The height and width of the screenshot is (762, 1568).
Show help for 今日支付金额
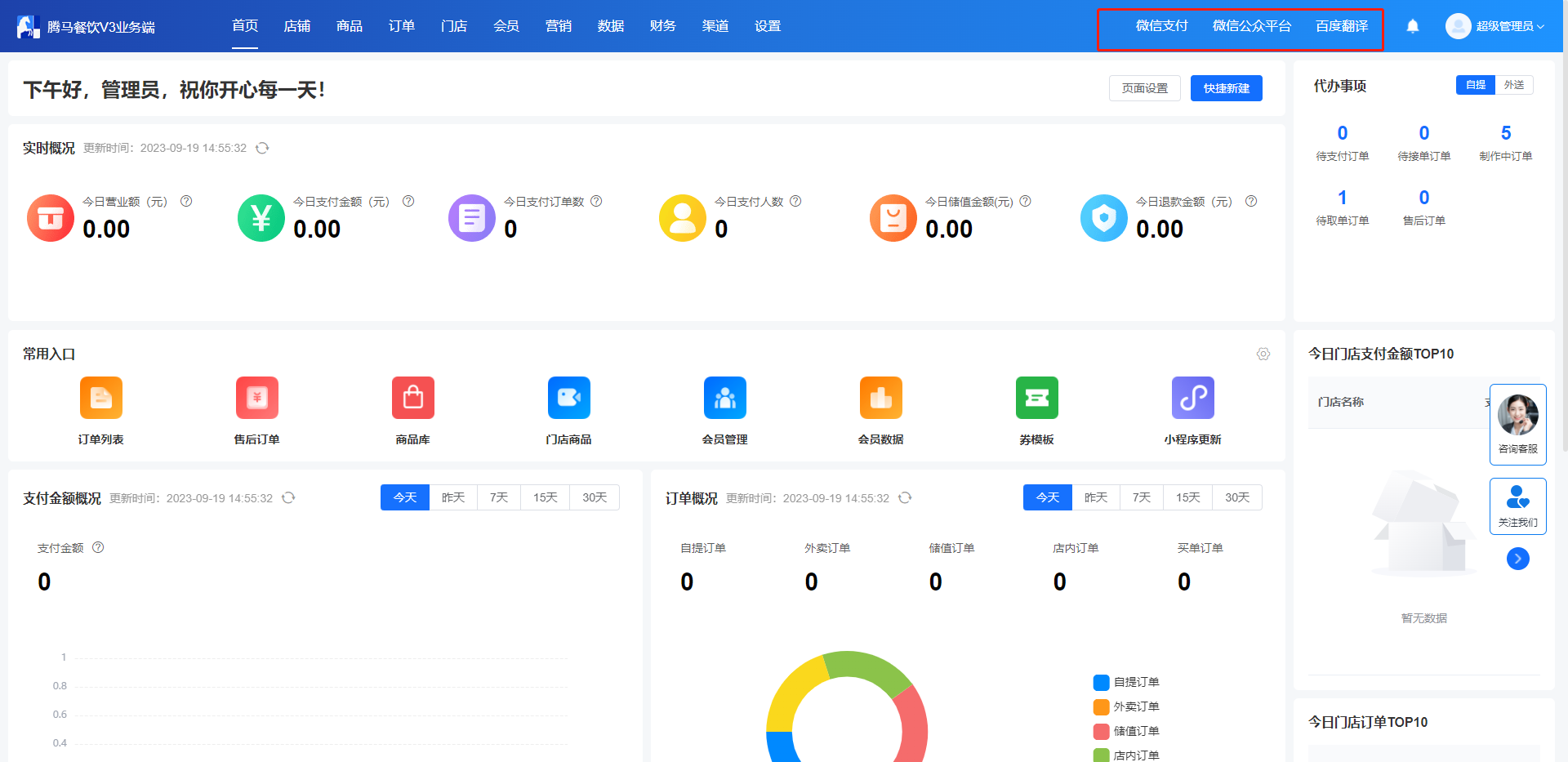[x=408, y=201]
